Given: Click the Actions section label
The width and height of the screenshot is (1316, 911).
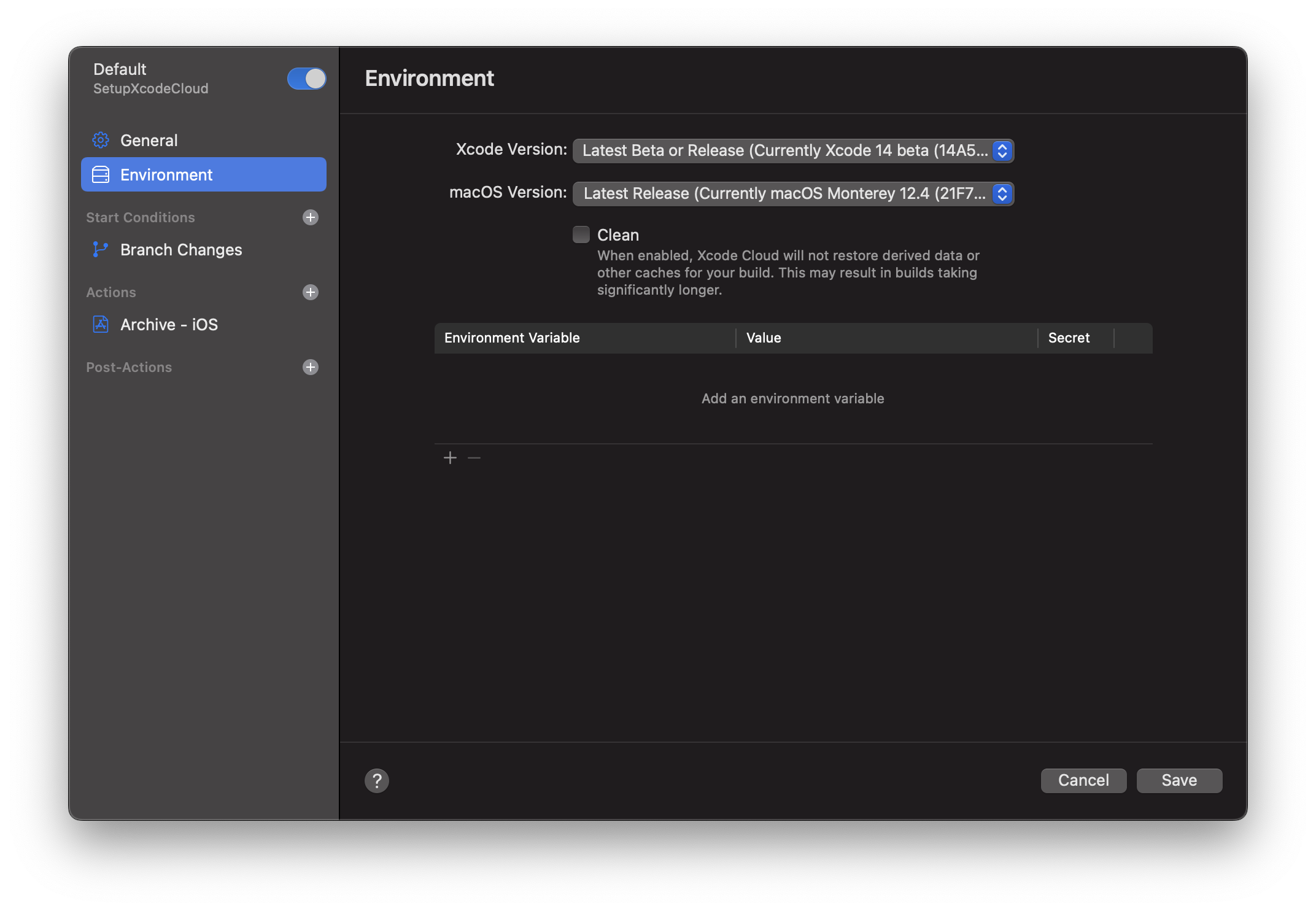Looking at the screenshot, I should click(111, 292).
